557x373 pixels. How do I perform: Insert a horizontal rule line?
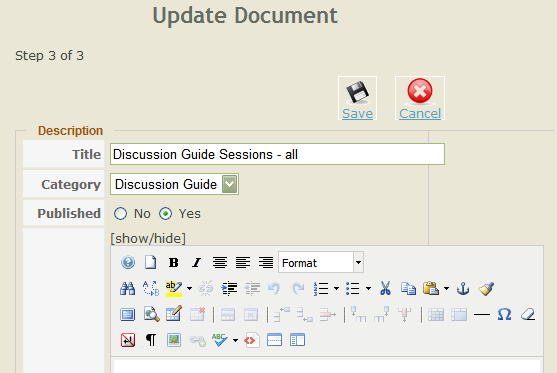pos(482,315)
